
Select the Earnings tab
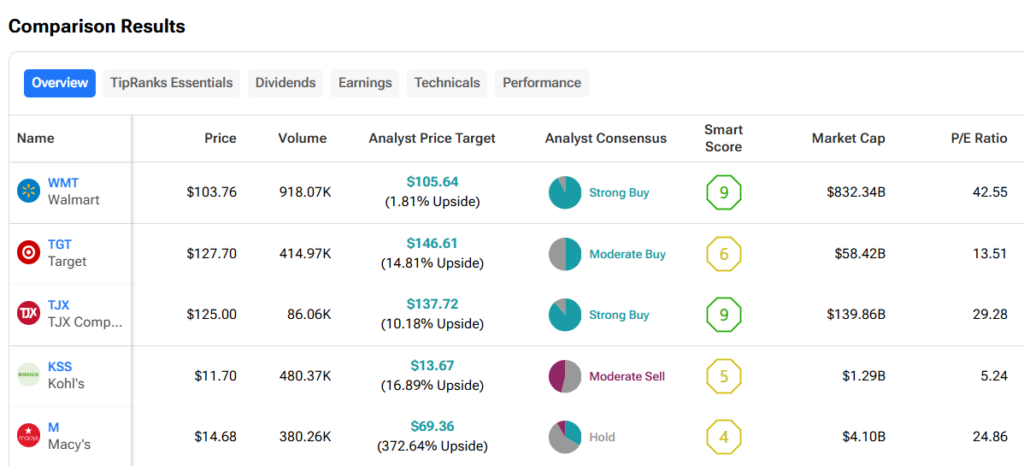click(x=365, y=83)
